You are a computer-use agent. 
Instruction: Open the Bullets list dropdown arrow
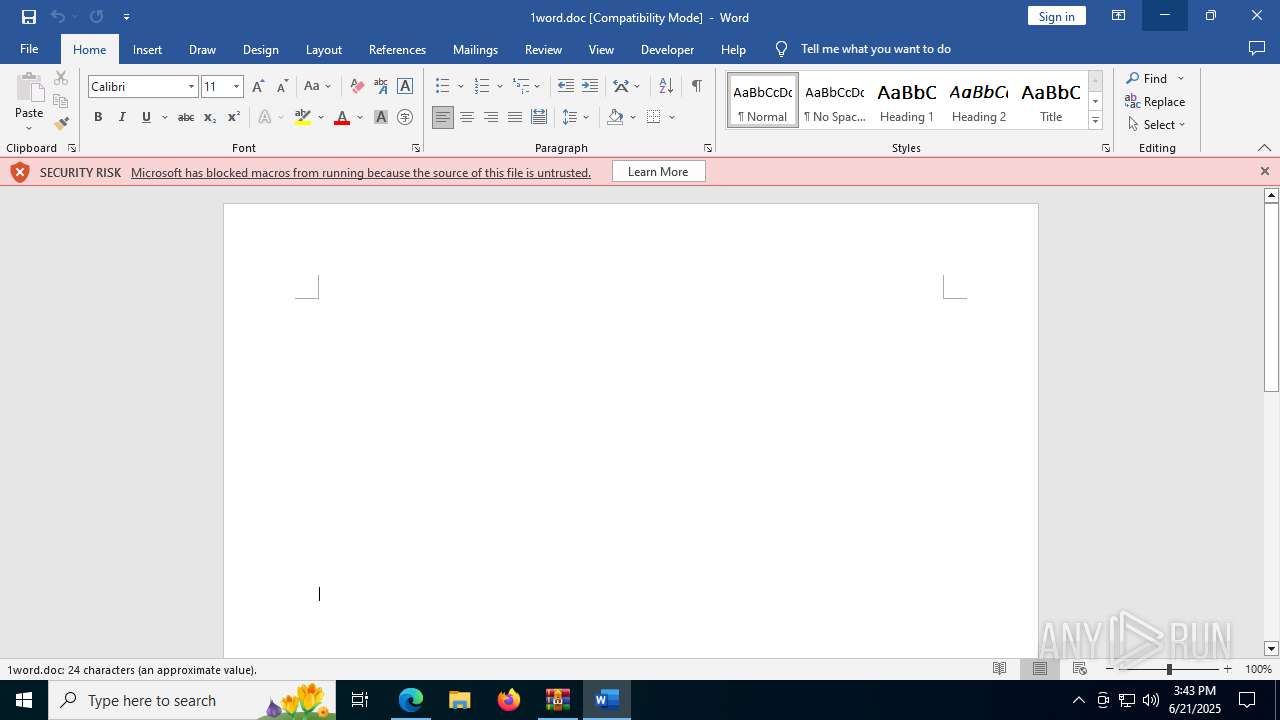coord(460,86)
